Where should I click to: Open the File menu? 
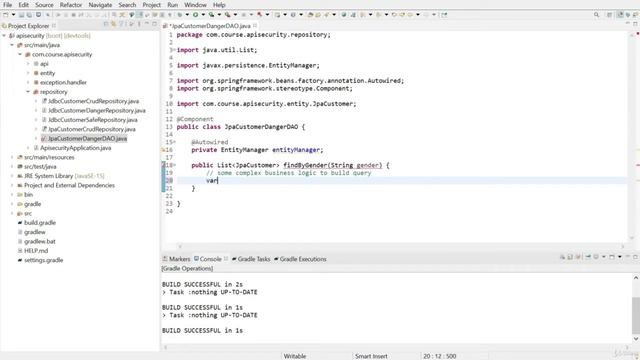point(7,5)
